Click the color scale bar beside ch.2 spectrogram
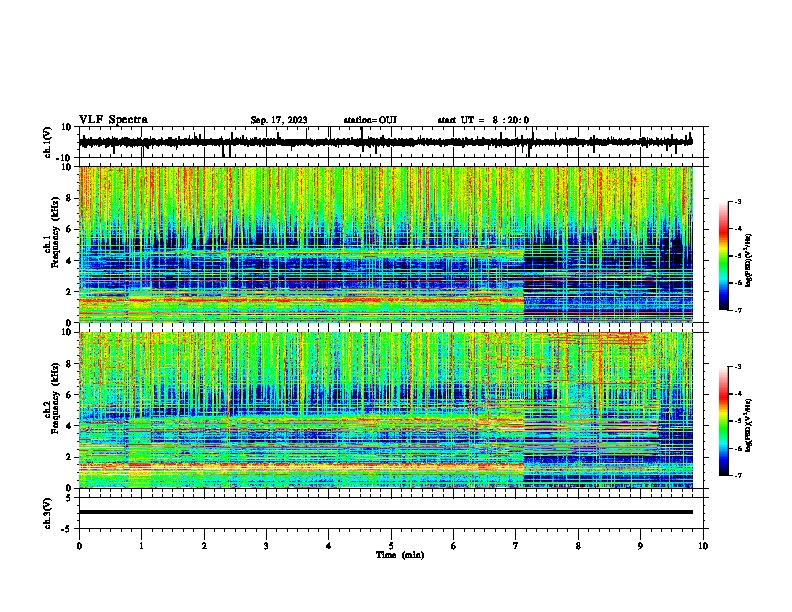The width and height of the screenshot is (792, 612). tap(724, 421)
